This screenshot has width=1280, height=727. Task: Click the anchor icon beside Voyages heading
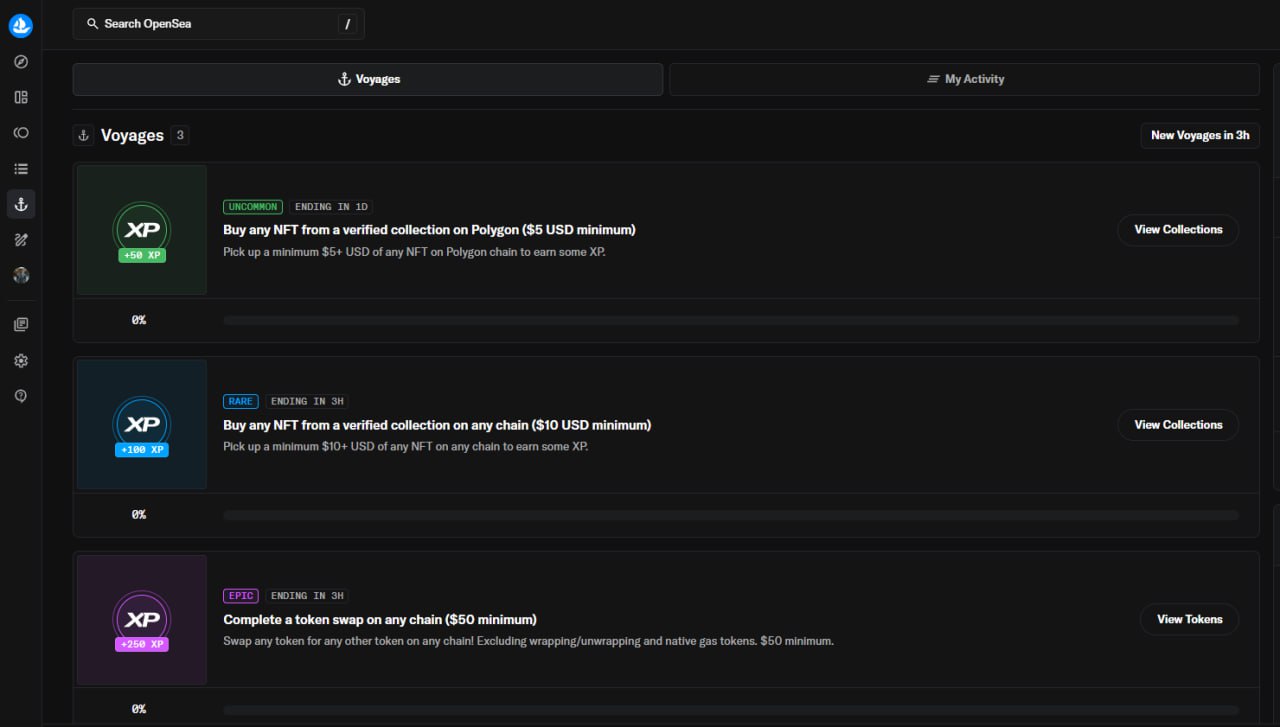[84, 136]
